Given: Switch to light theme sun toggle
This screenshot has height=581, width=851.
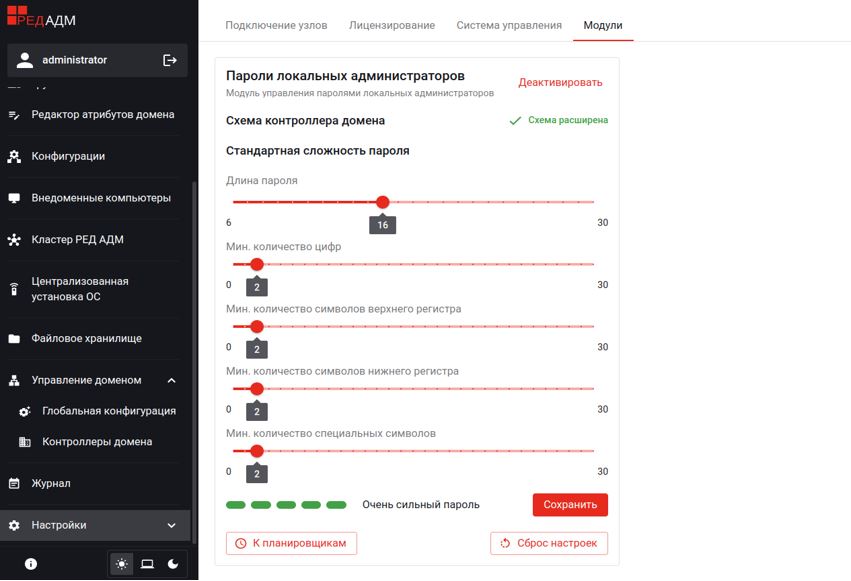Looking at the screenshot, I should [x=122, y=564].
